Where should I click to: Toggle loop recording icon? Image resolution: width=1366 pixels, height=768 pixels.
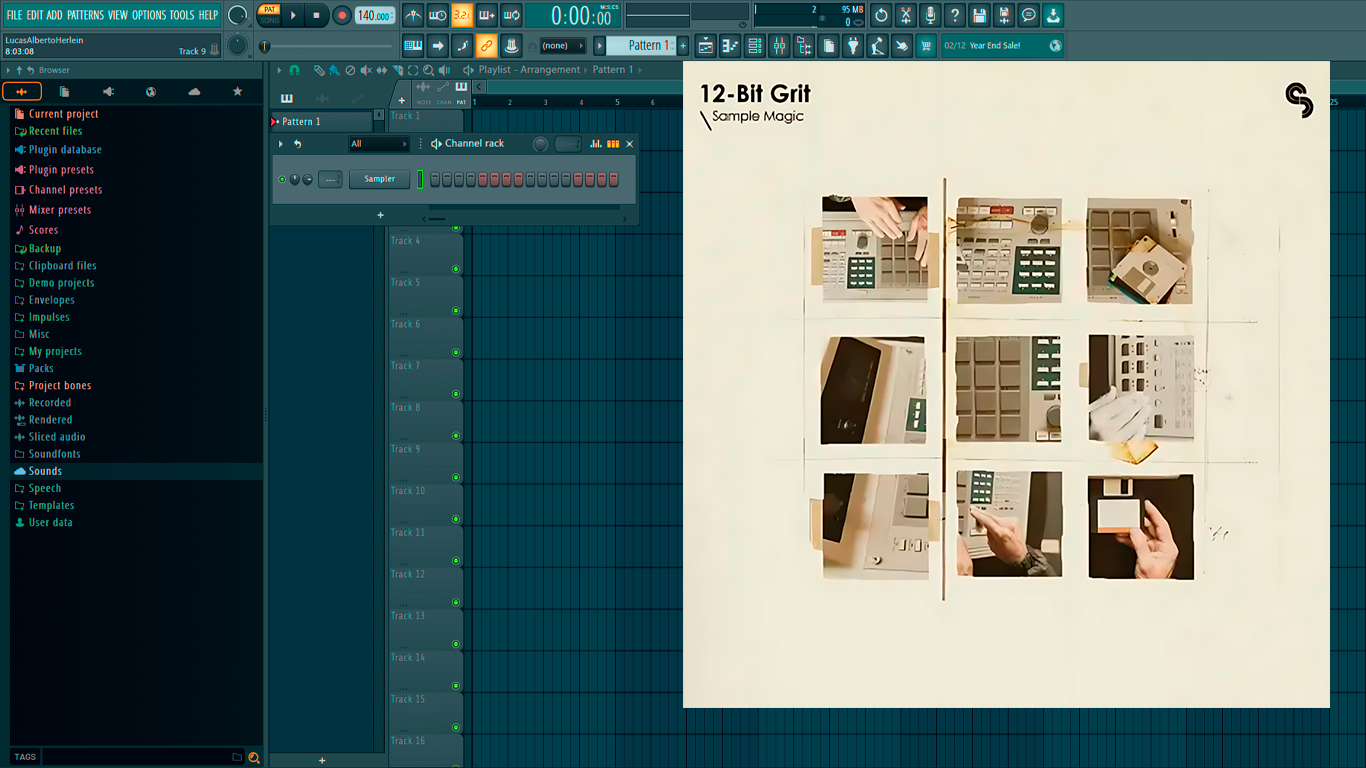coord(511,15)
